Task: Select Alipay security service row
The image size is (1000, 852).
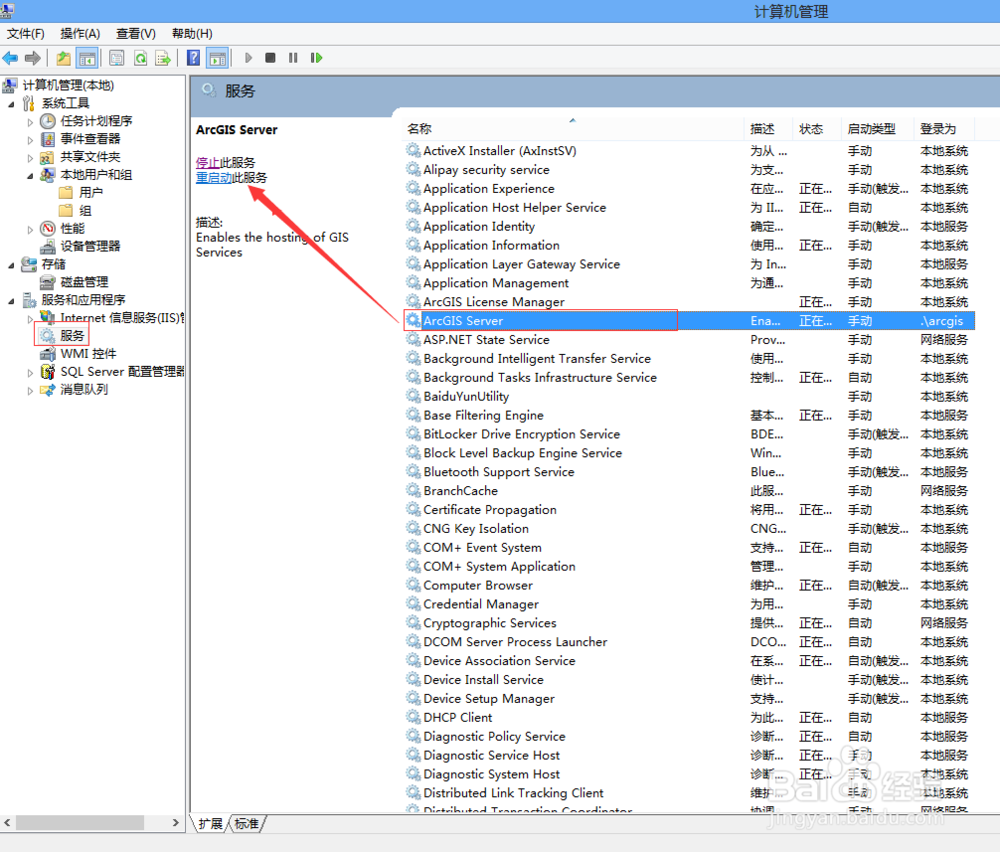Action: pos(689,170)
